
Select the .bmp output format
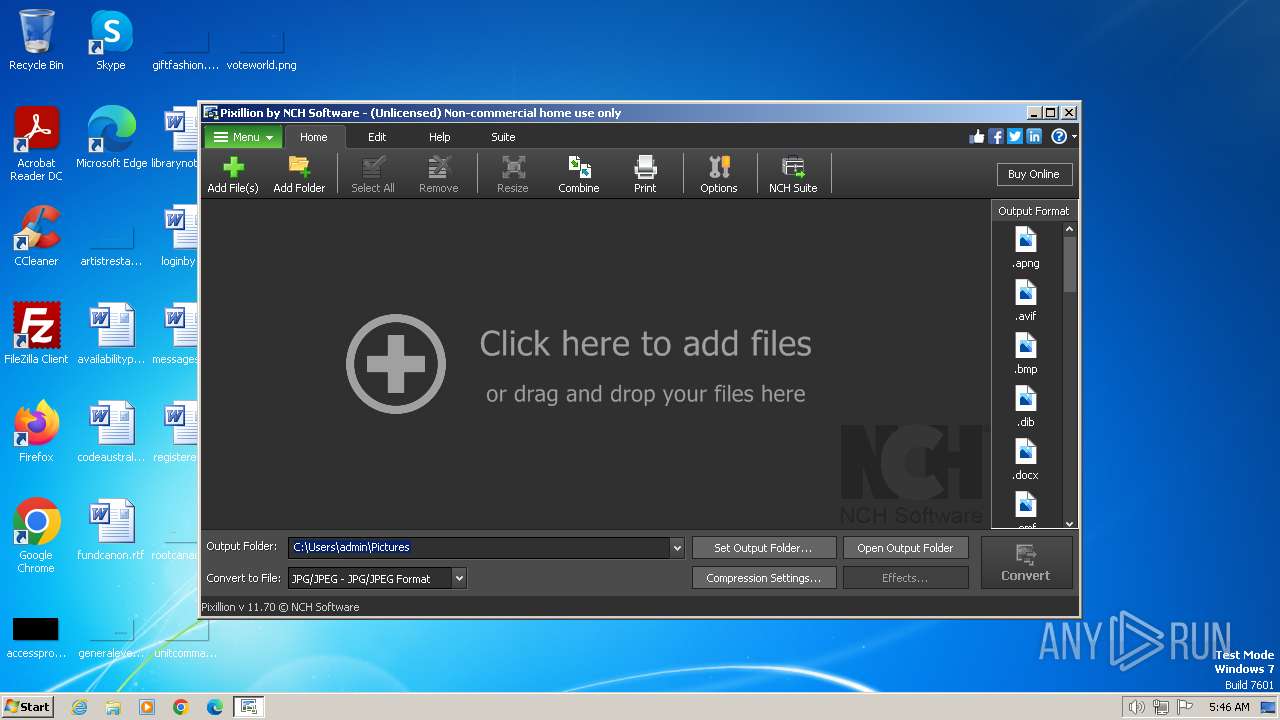1026,353
